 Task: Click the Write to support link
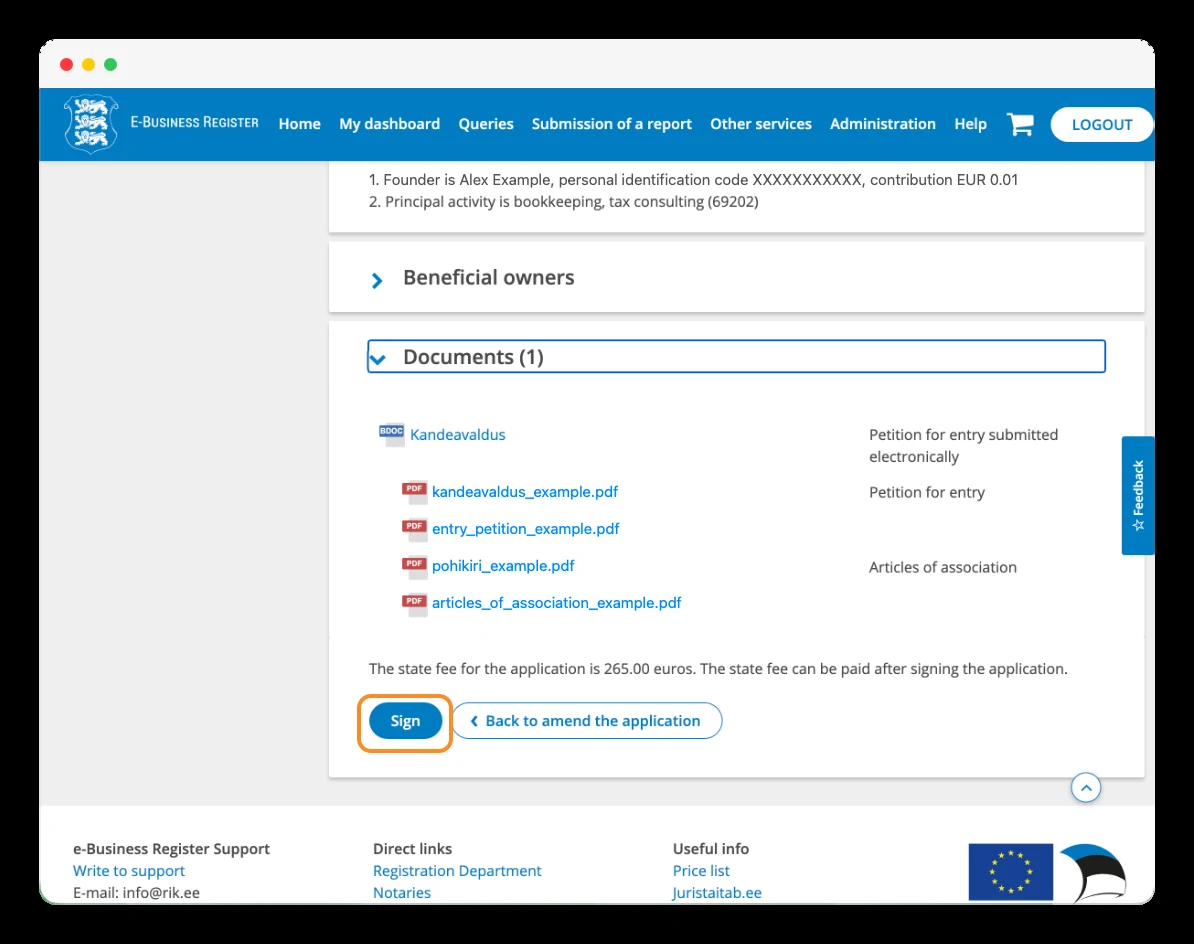point(129,871)
